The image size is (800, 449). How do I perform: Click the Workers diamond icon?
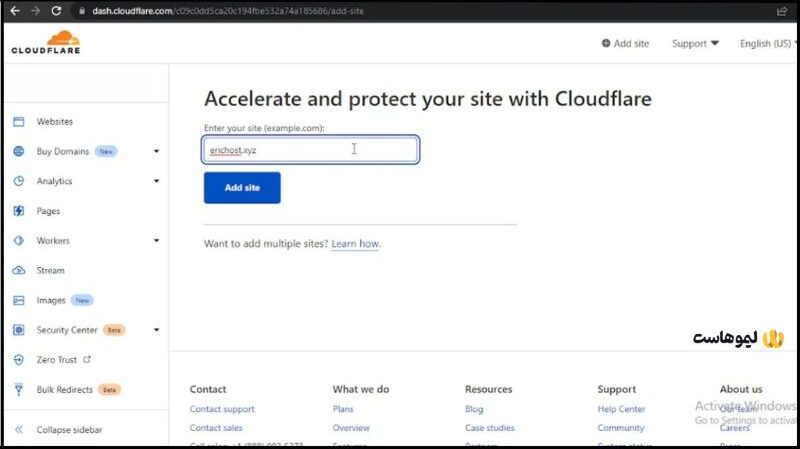click(x=19, y=240)
